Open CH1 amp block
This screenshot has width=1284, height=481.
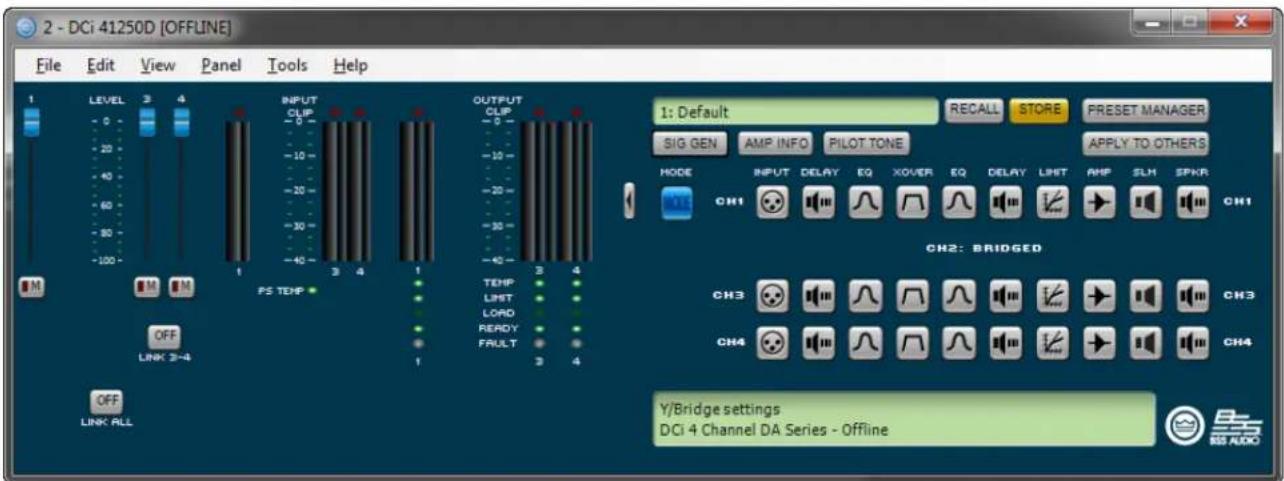tap(1099, 201)
